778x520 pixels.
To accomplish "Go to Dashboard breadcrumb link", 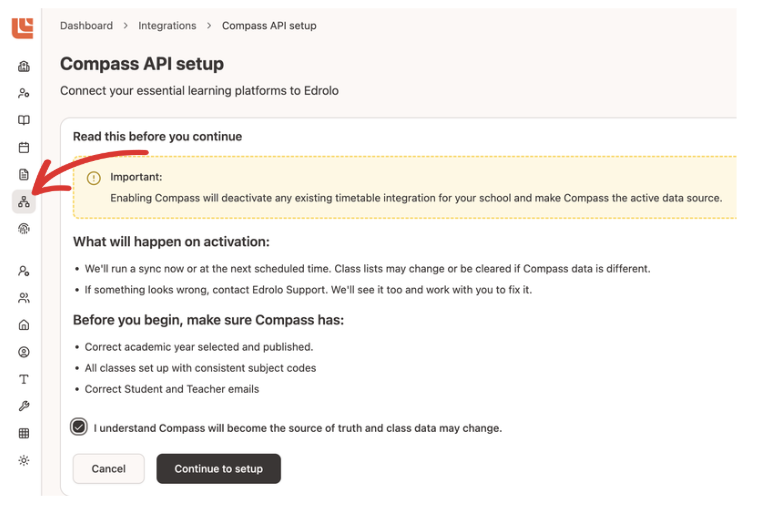I will point(86,25).
